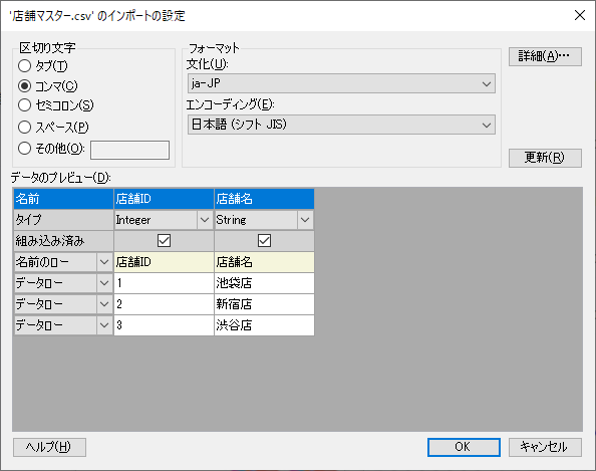The width and height of the screenshot is (596, 471).
Task: Uncheck the 組み込み済み checkbox for 店舗名
Action: 264,241
